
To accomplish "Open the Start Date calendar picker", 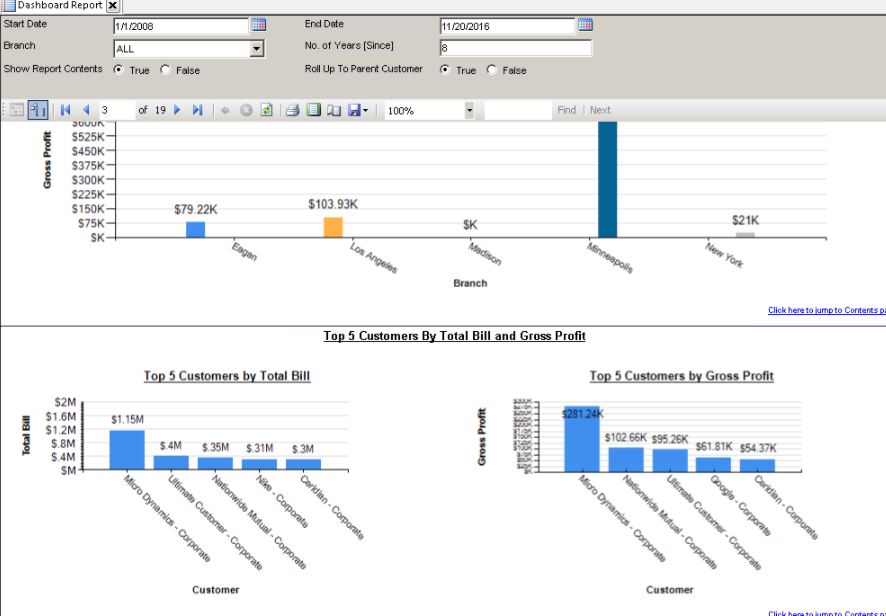I will click(x=259, y=25).
